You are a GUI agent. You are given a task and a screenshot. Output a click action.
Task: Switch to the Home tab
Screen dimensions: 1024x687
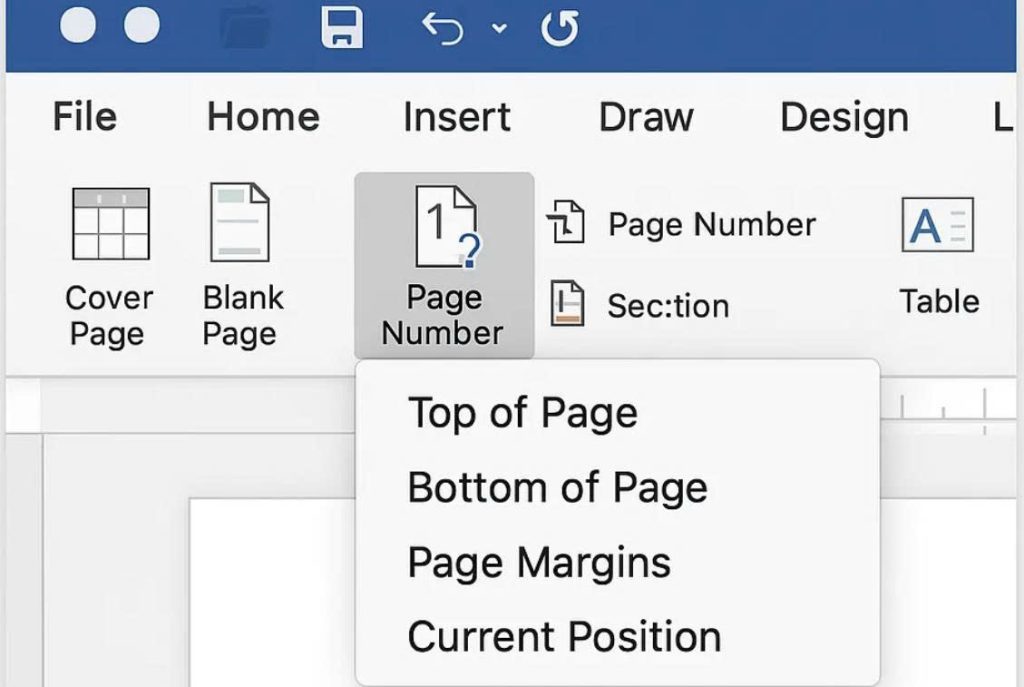(263, 117)
